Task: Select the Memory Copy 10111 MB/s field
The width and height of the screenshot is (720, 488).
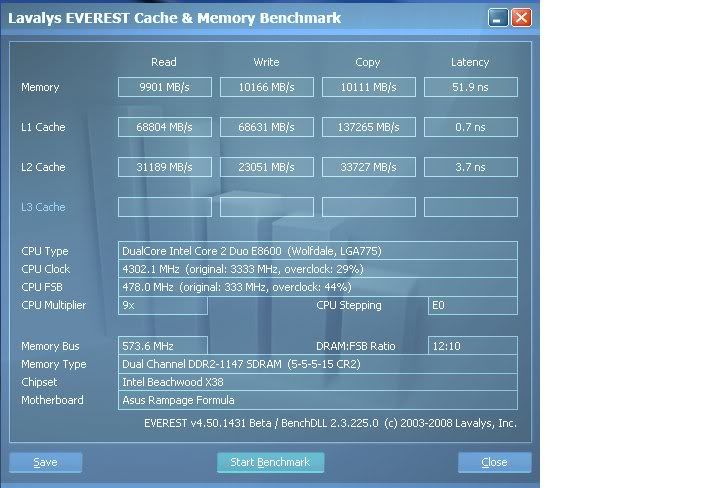Action: [x=369, y=87]
